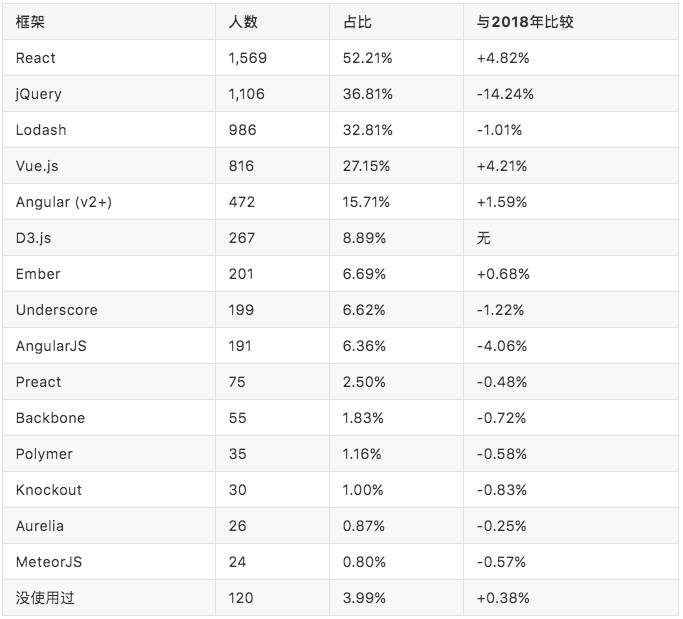
Task: Select the jQuery row name
Action: pos(39,94)
